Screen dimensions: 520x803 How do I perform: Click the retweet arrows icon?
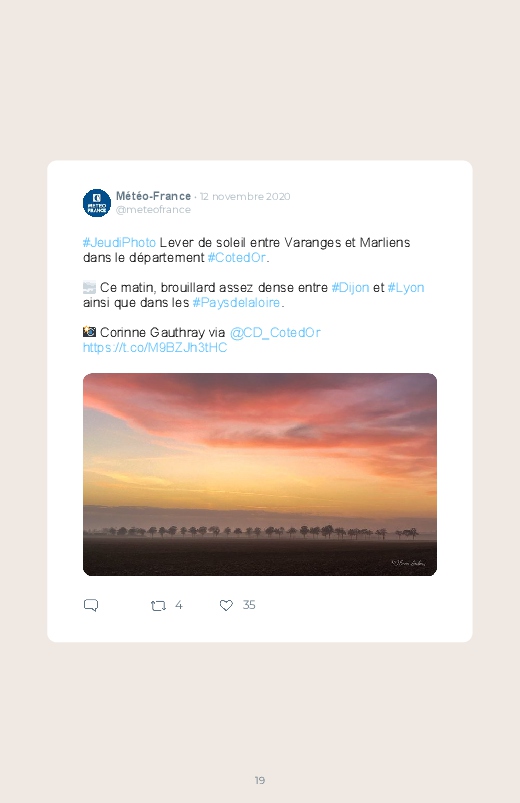click(158, 606)
